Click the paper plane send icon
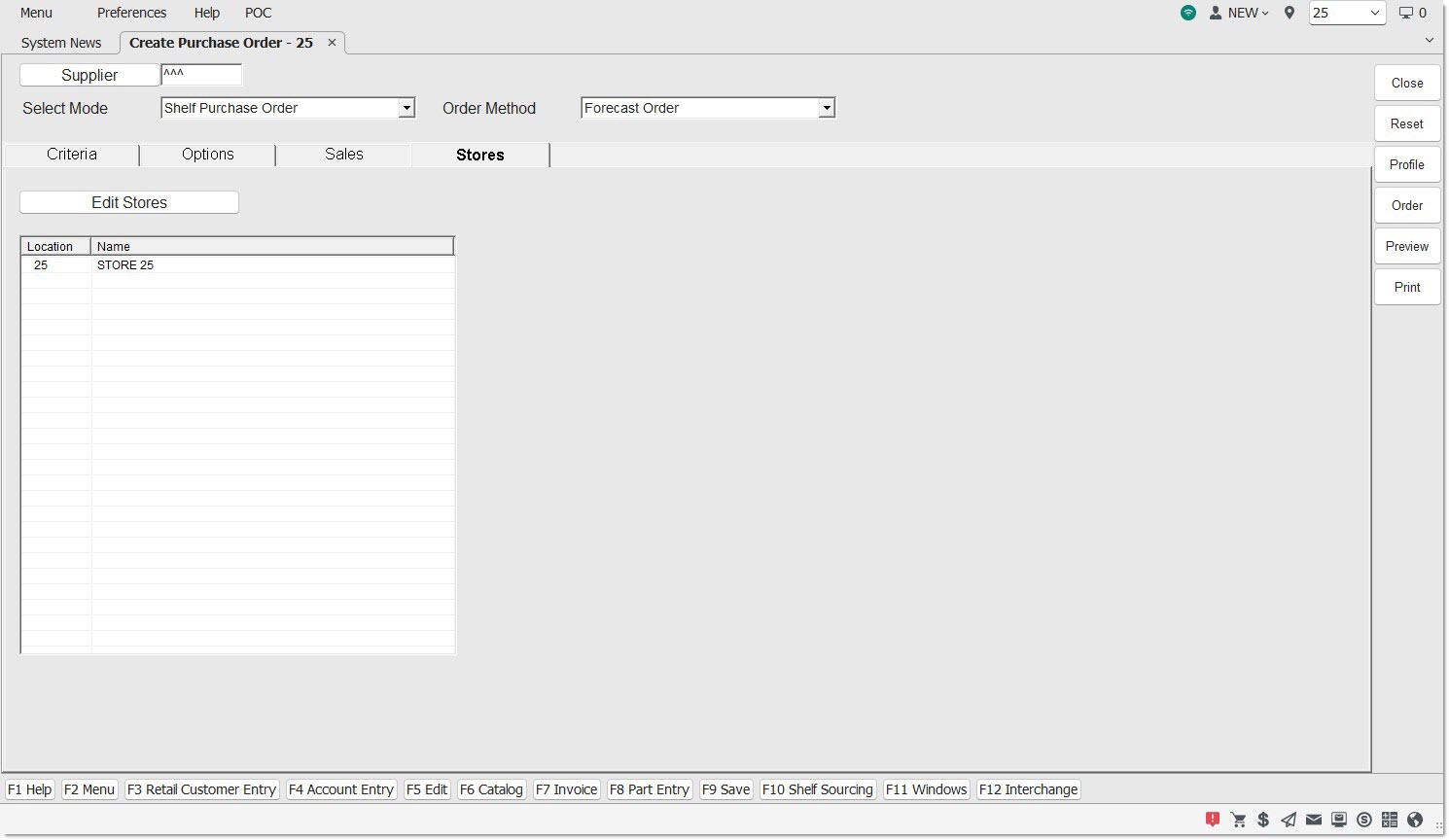Image resolution: width=1449 pixels, height=840 pixels. pyautogui.click(x=1289, y=820)
